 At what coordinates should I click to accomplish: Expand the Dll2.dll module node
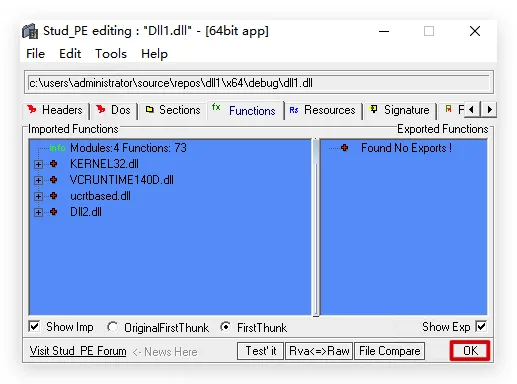pyautogui.click(x=38, y=212)
